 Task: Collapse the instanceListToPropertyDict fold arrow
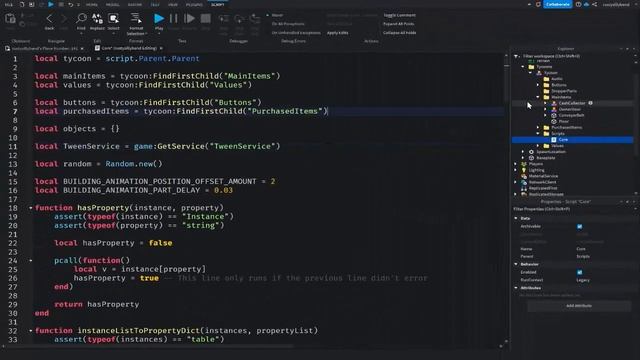[31, 331]
